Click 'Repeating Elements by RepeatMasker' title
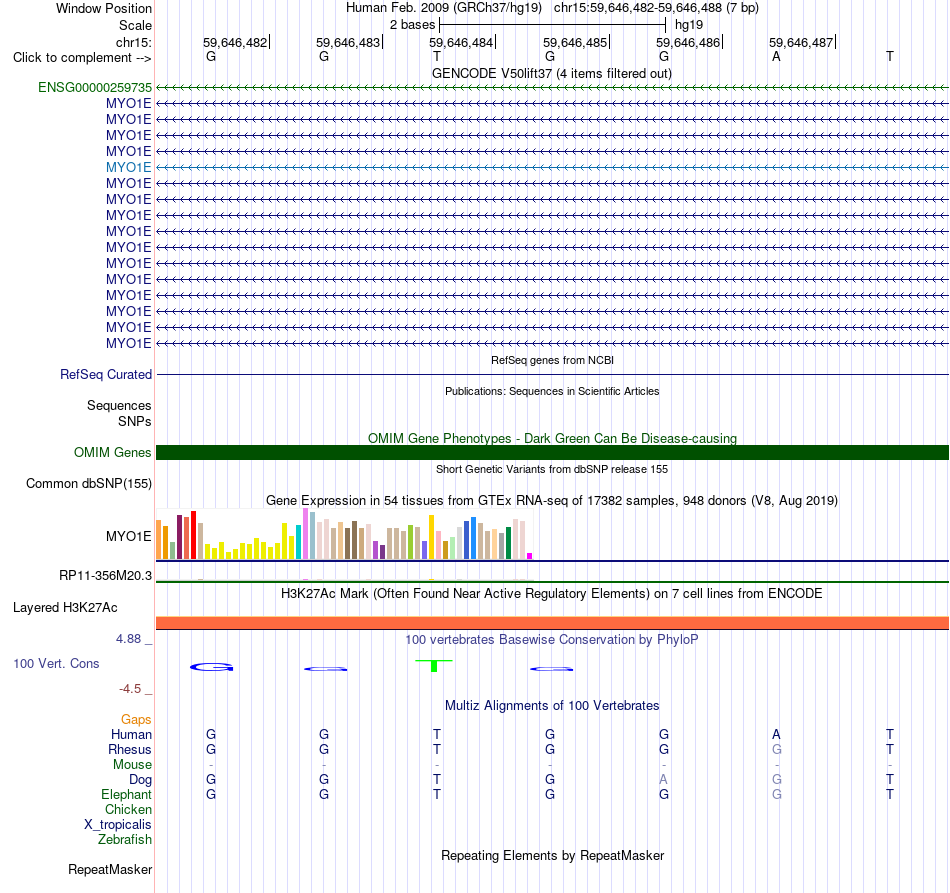This screenshot has height=893, width=950. (x=552, y=855)
